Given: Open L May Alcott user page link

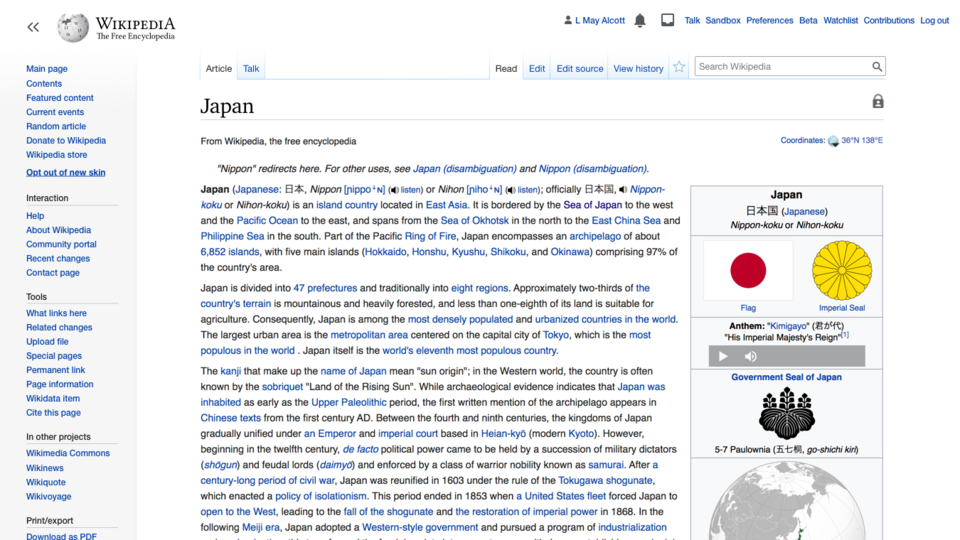Looking at the screenshot, I should coord(600,20).
